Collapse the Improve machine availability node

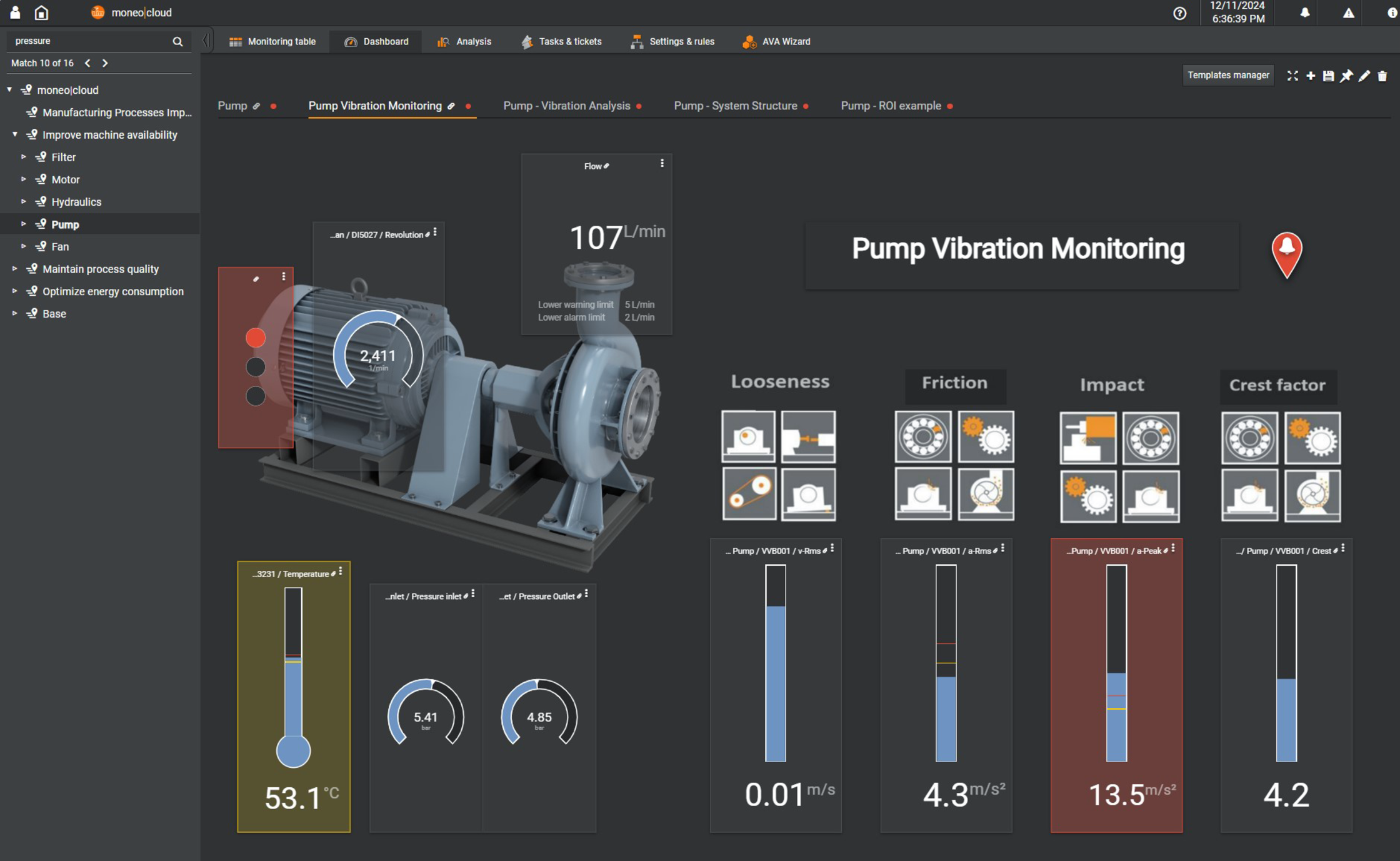click(x=14, y=134)
